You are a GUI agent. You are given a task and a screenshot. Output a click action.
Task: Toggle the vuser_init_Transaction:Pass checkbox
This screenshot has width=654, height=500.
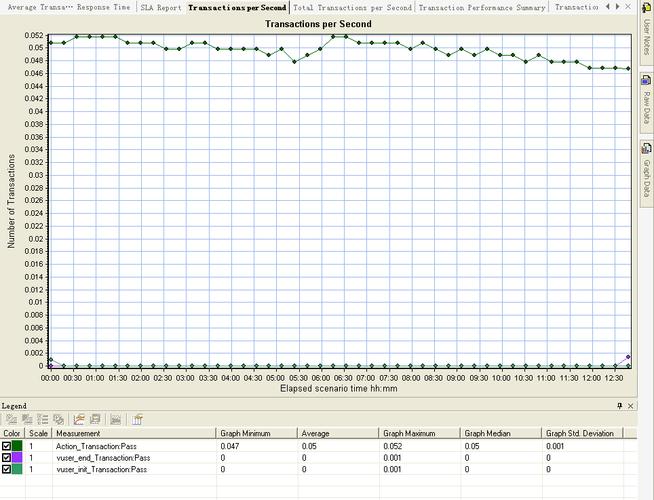point(7,469)
